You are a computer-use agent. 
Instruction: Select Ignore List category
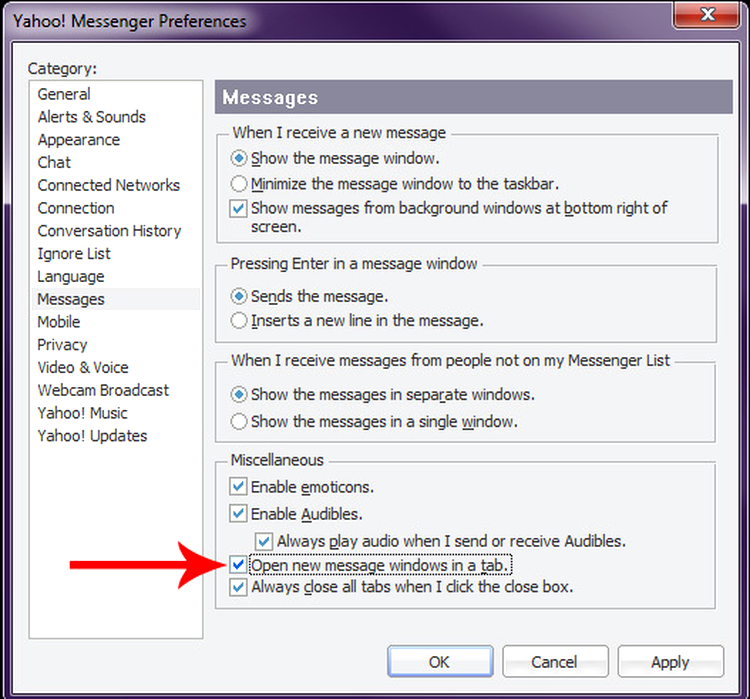point(74,254)
